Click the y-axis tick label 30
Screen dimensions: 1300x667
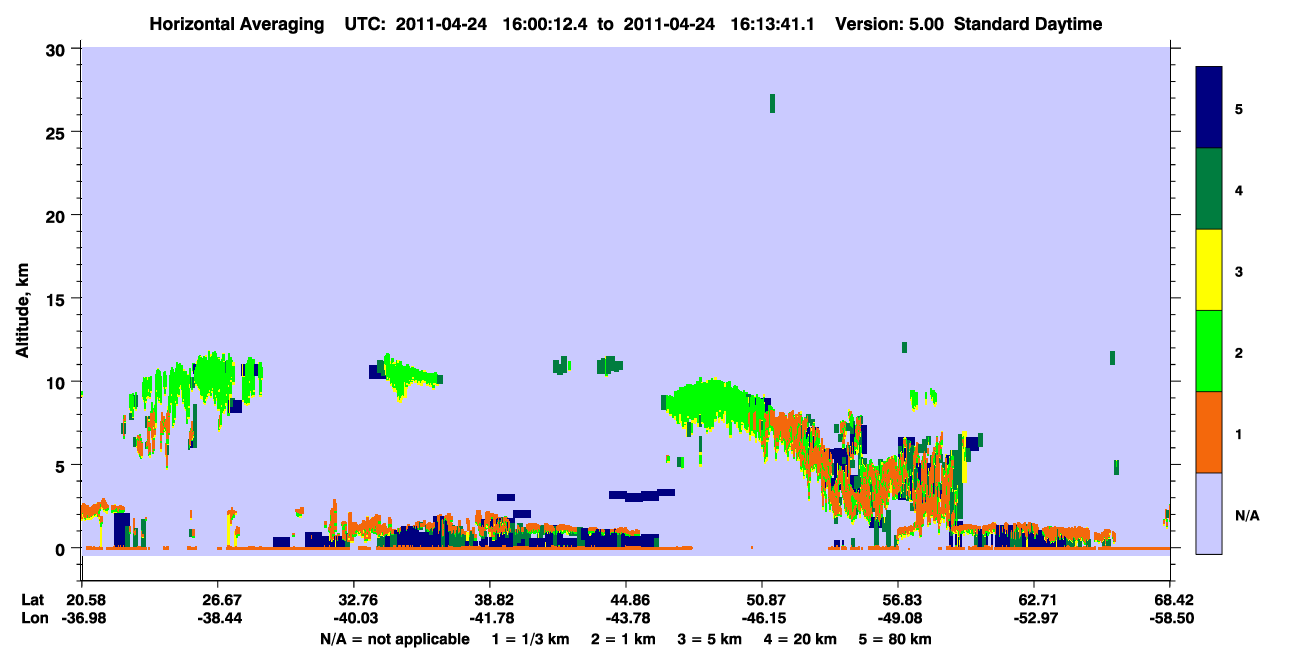[58, 49]
